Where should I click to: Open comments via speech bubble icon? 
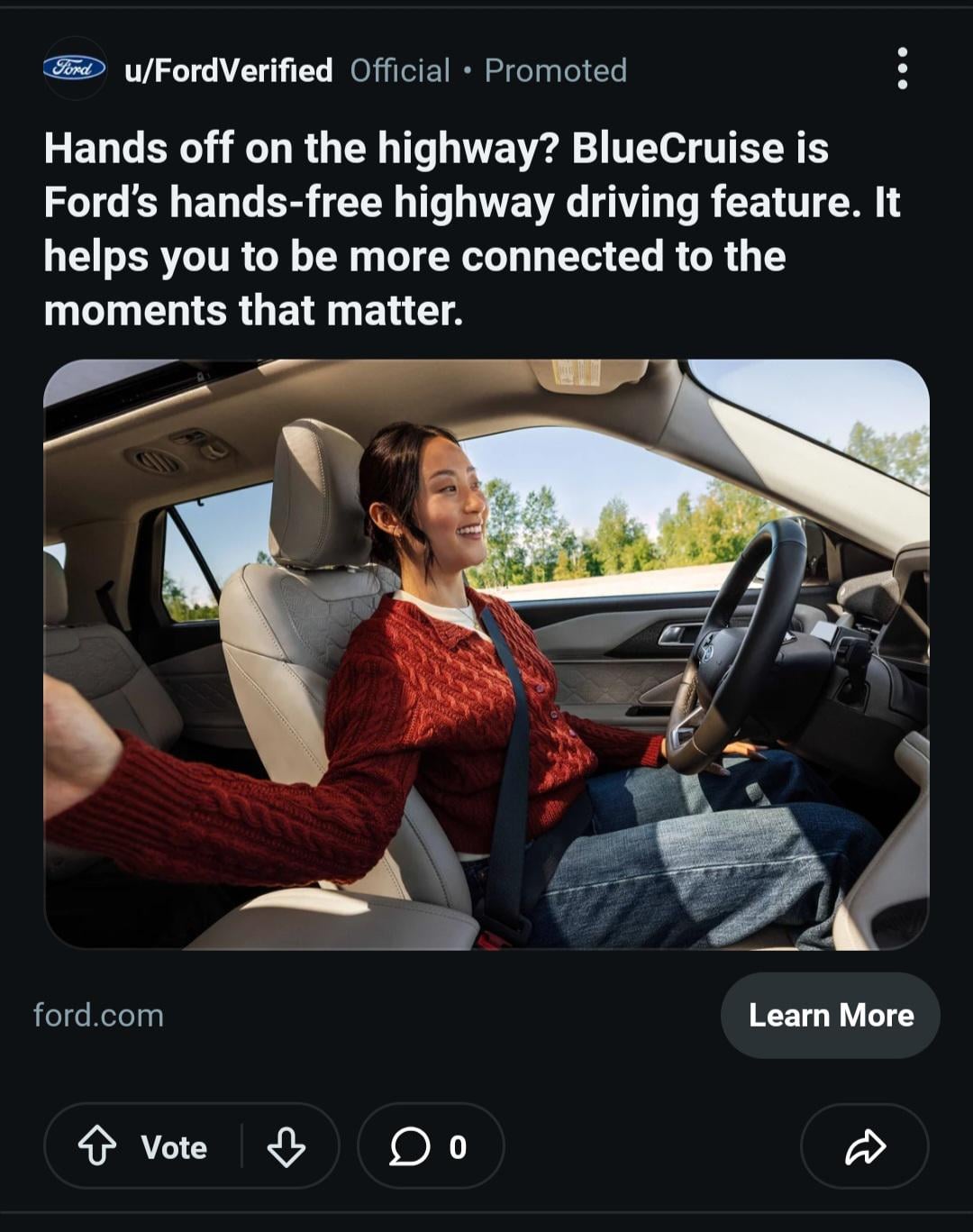click(x=409, y=1146)
